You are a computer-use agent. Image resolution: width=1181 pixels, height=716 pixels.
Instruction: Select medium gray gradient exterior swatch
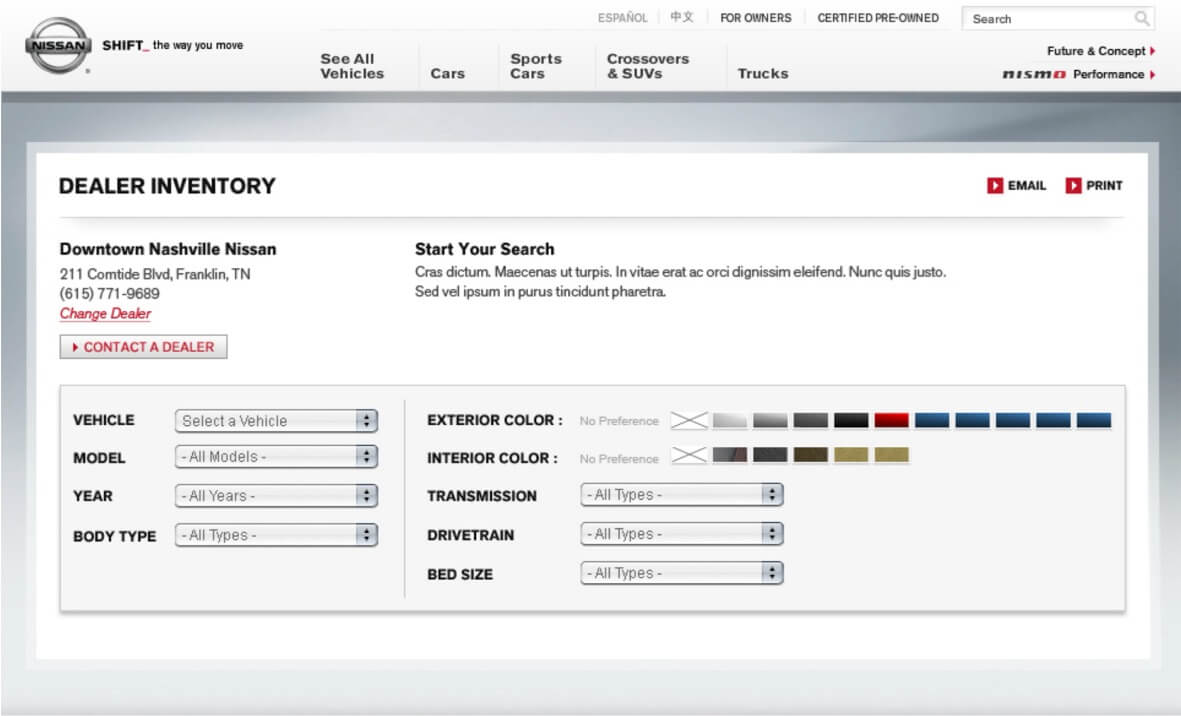coord(770,420)
